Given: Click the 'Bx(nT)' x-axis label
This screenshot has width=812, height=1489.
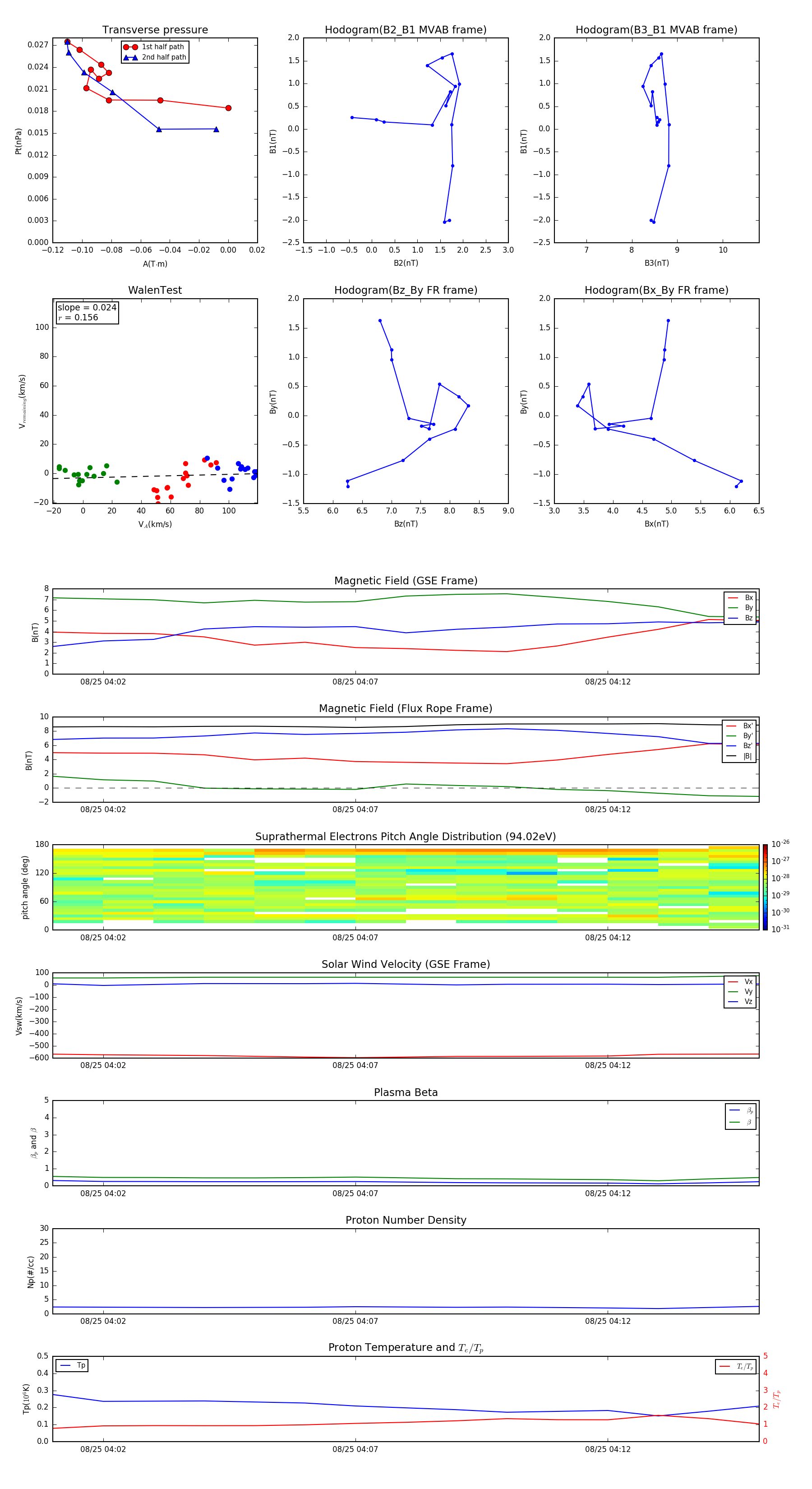Looking at the screenshot, I should tap(656, 524).
